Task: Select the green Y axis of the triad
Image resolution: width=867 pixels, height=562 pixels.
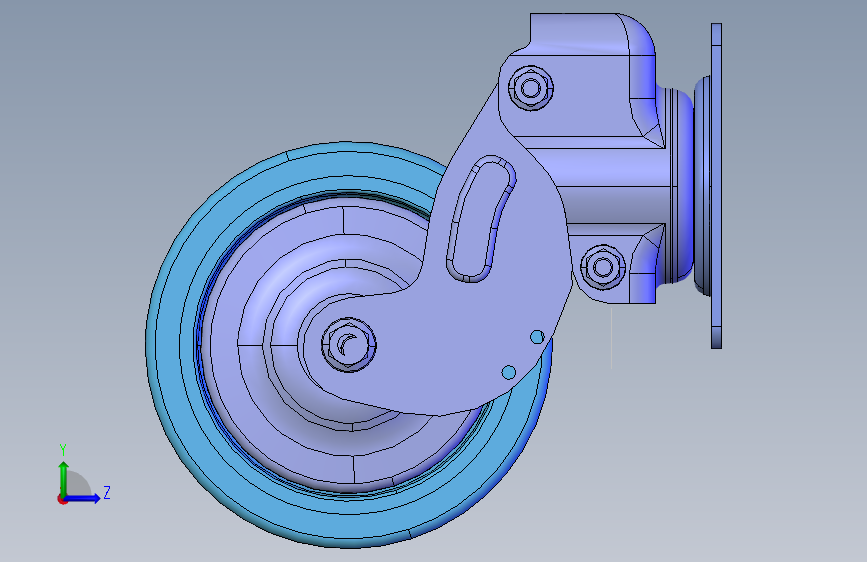Action: (x=64, y=480)
